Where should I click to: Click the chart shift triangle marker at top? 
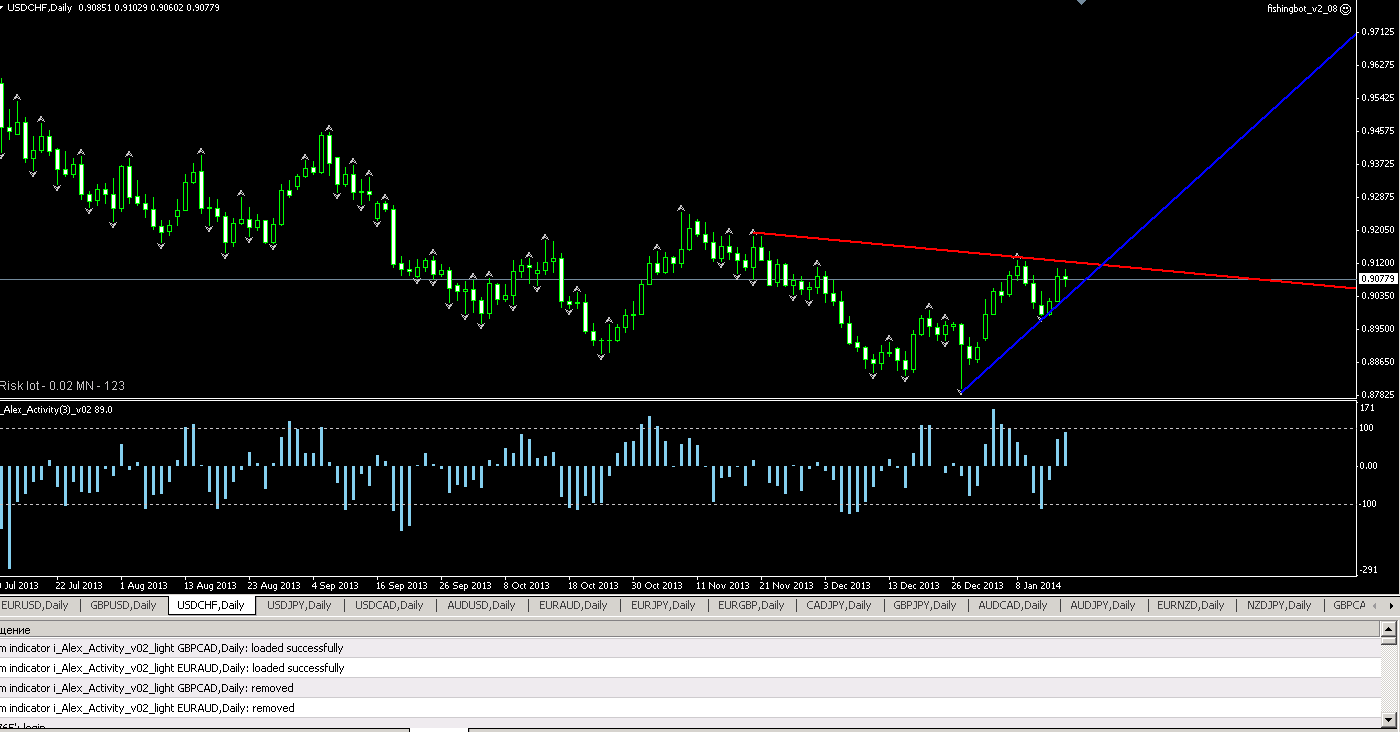click(x=1080, y=3)
